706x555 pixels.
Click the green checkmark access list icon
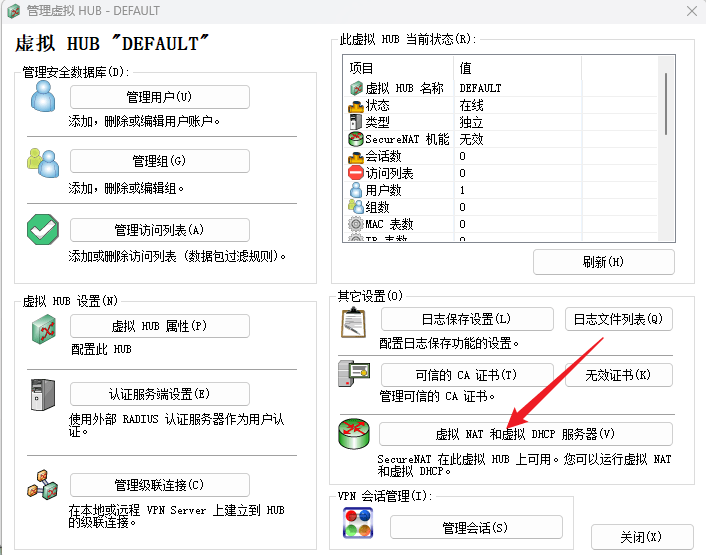[43, 229]
